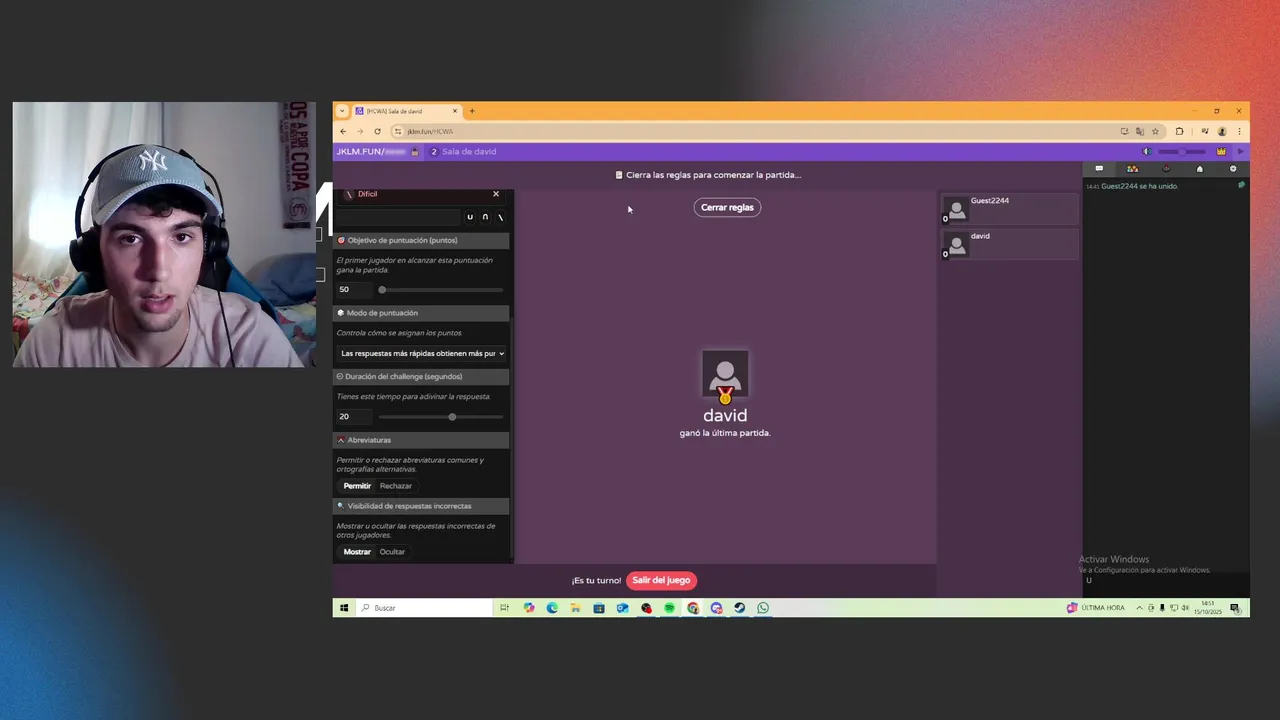
Task: Open the room house tab
Action: pyautogui.click(x=1200, y=169)
